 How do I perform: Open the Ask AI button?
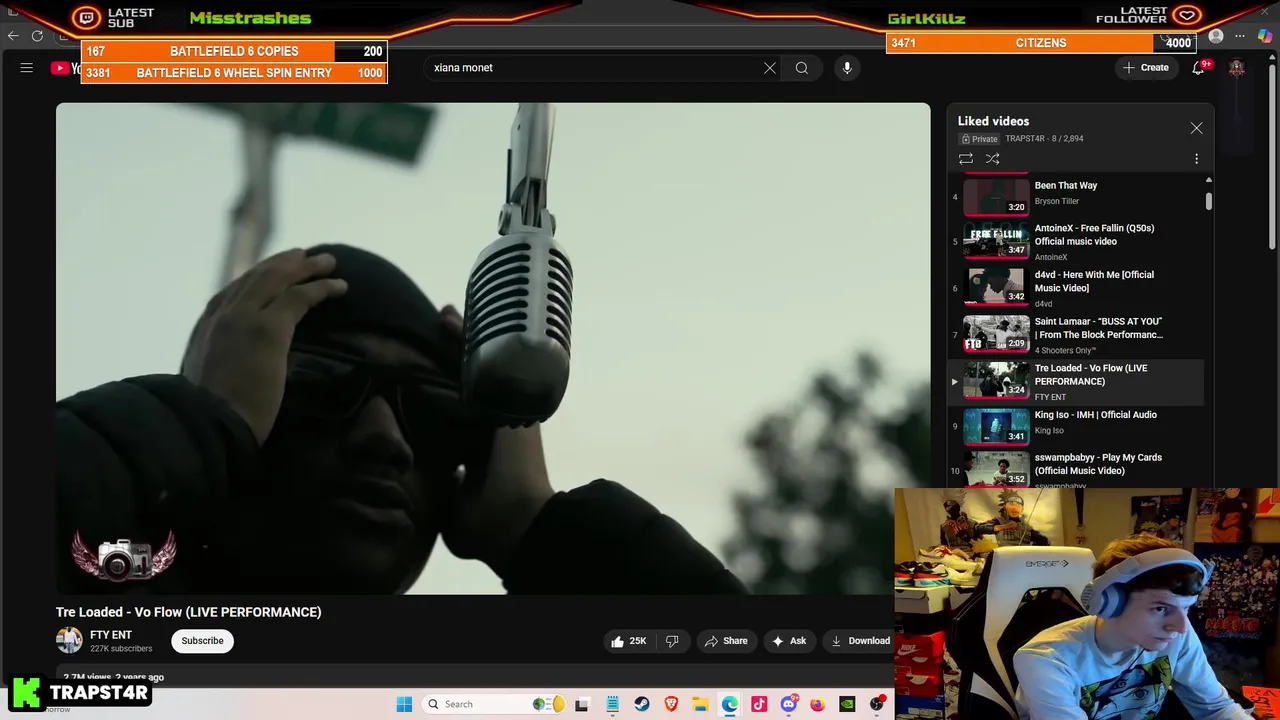click(789, 641)
